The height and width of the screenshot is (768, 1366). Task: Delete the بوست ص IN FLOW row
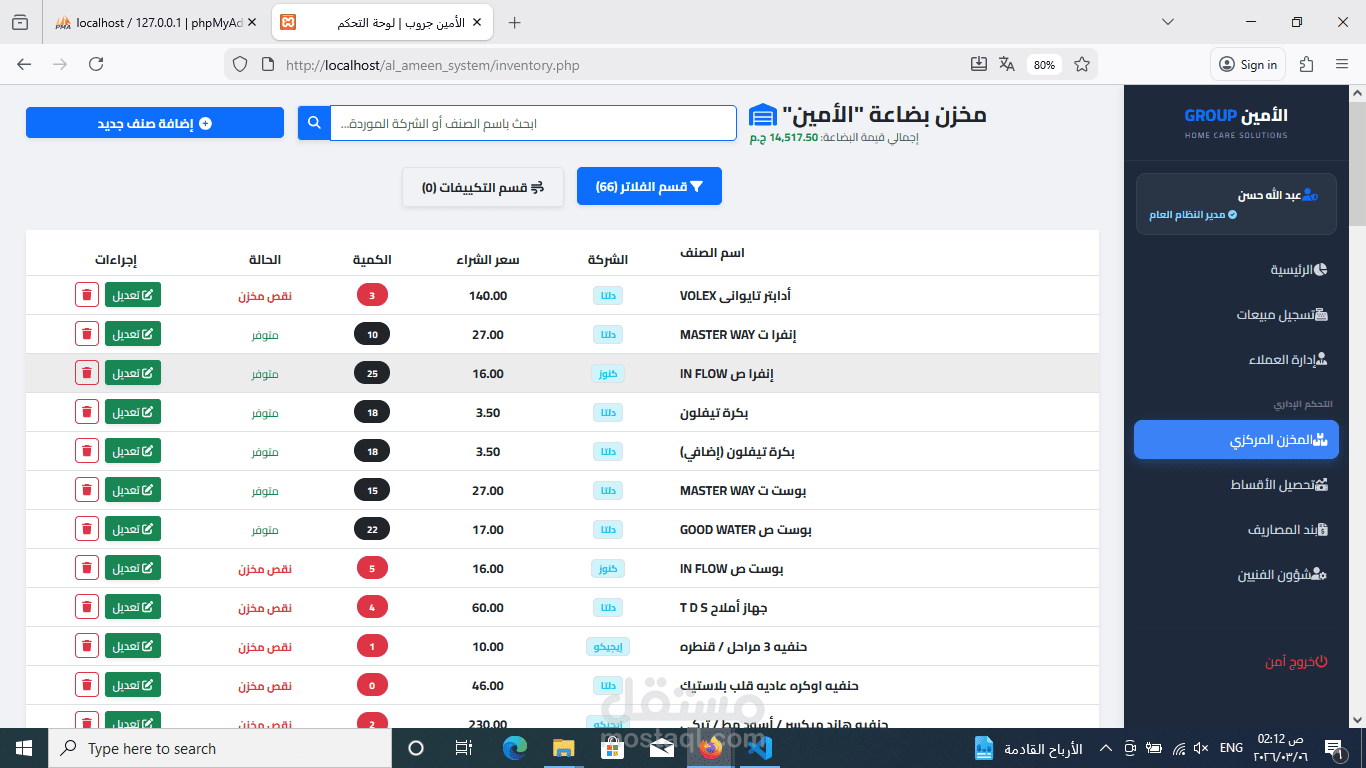tap(87, 568)
